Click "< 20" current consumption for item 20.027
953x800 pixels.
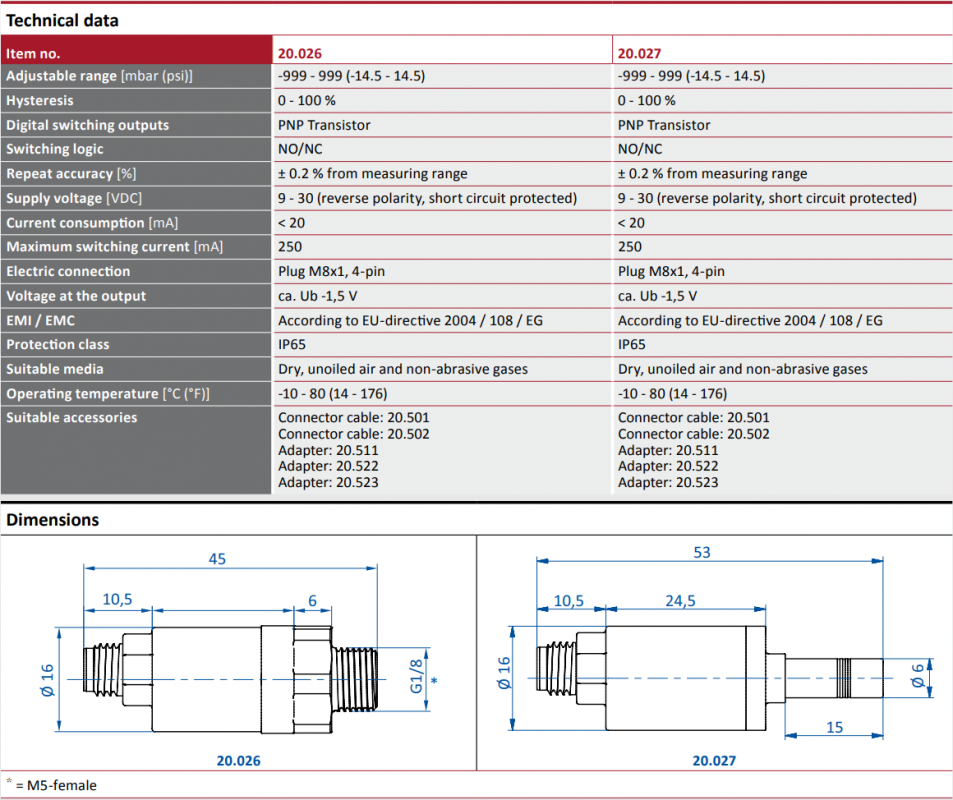631,223
